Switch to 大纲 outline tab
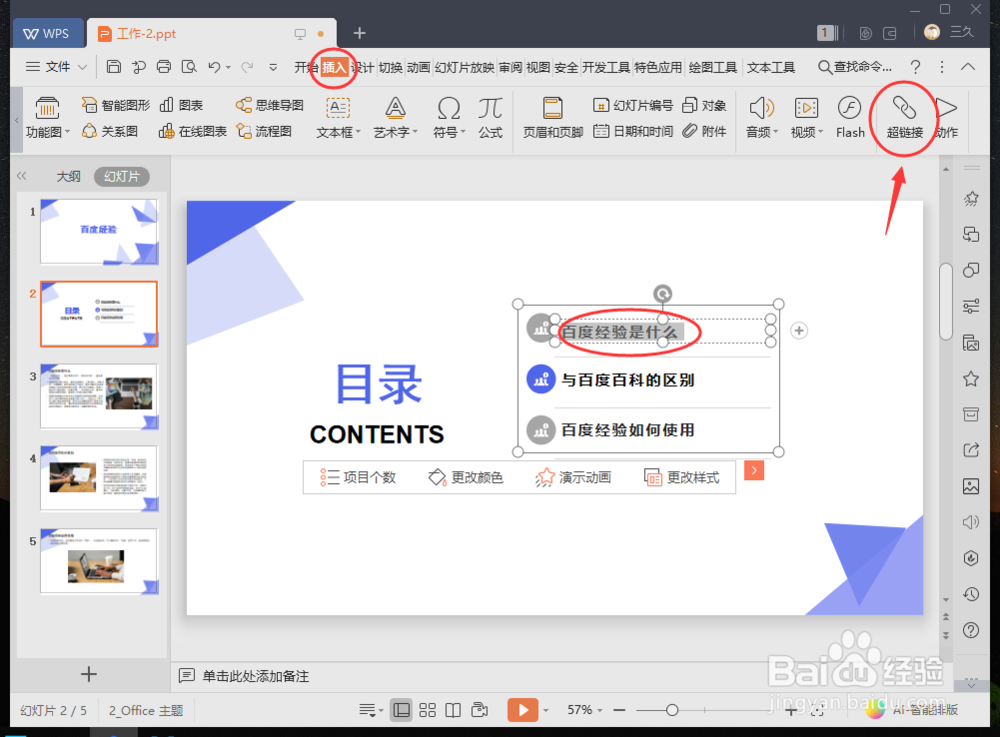Screen dimensions: 1000x737 tap(68, 176)
